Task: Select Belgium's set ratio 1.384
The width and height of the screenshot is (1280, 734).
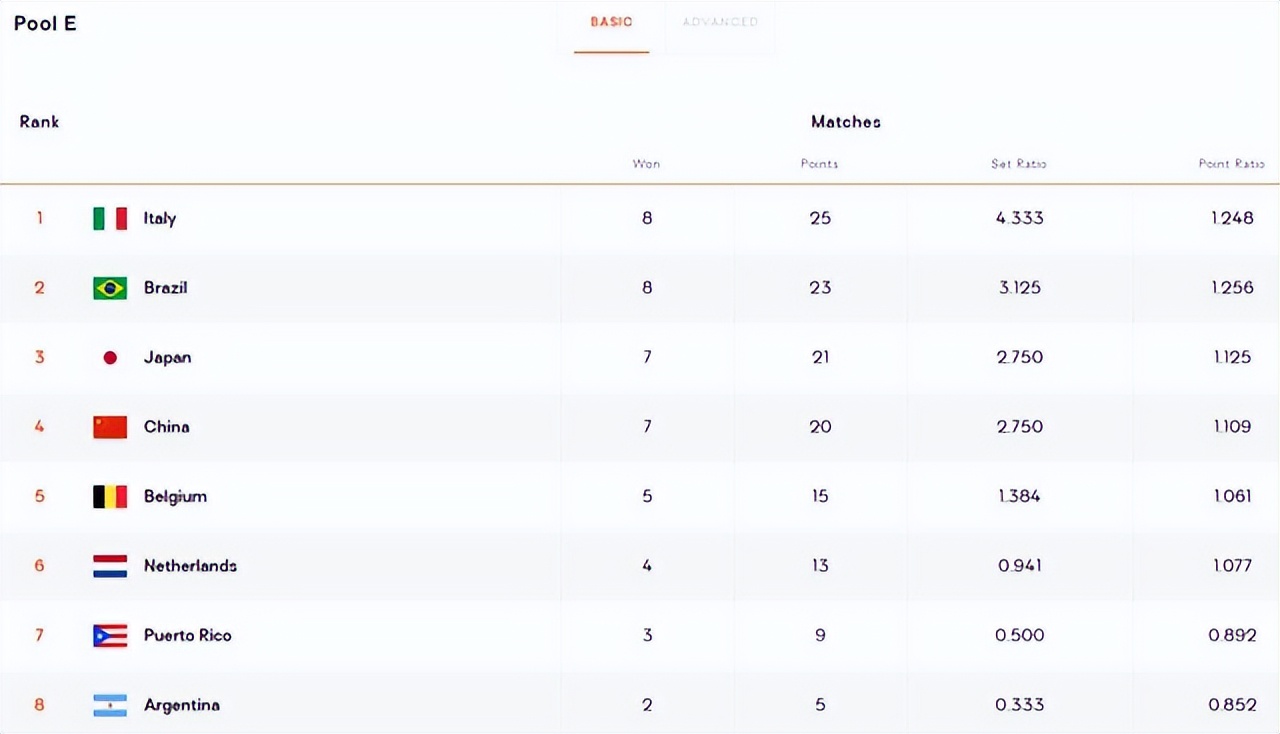Action: 1019,496
